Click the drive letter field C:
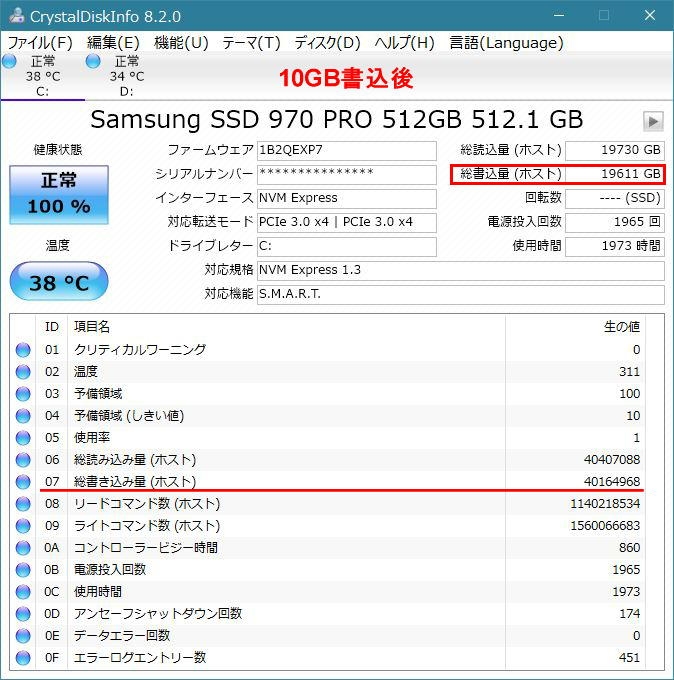 pos(347,247)
